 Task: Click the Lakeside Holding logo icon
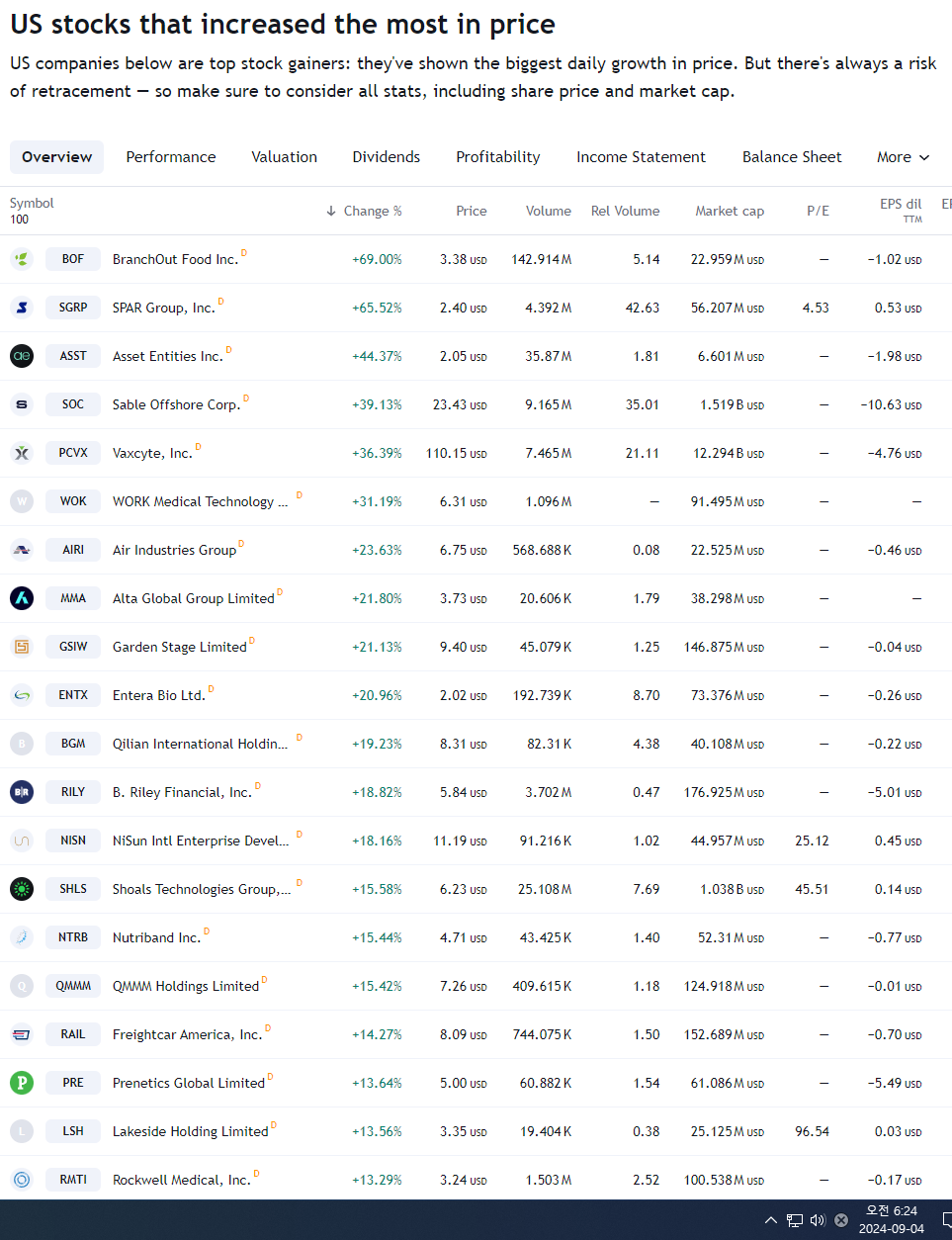click(22, 1131)
